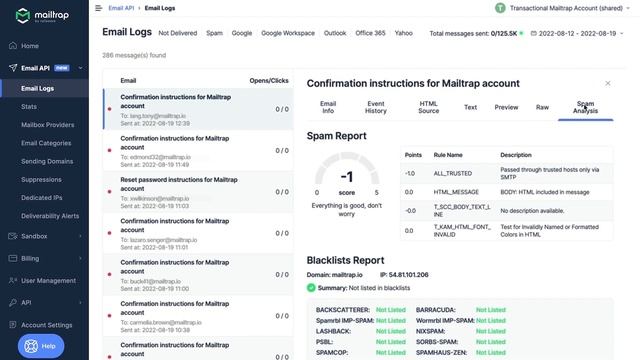The width and height of the screenshot is (640, 360).
Task: Open Mailbox Providers in the sidebar
Action: (x=48, y=125)
